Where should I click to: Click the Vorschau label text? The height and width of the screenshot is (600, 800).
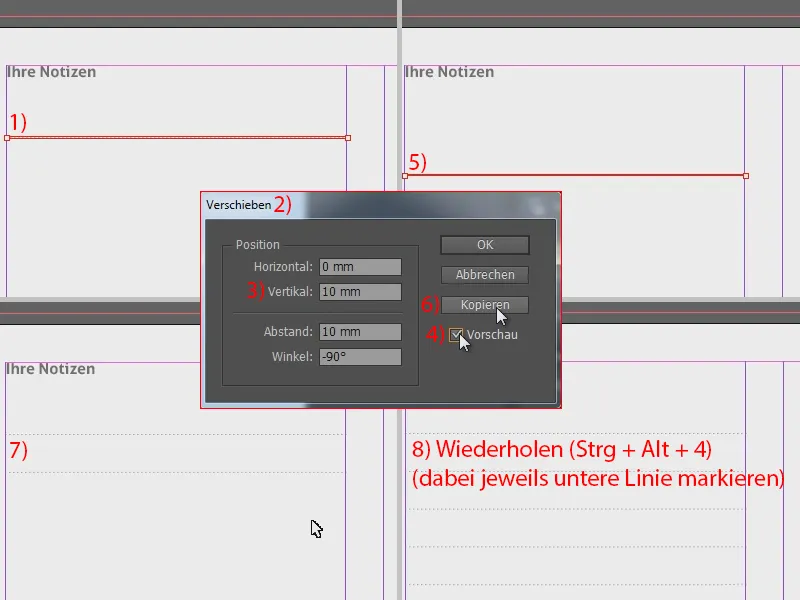point(492,335)
